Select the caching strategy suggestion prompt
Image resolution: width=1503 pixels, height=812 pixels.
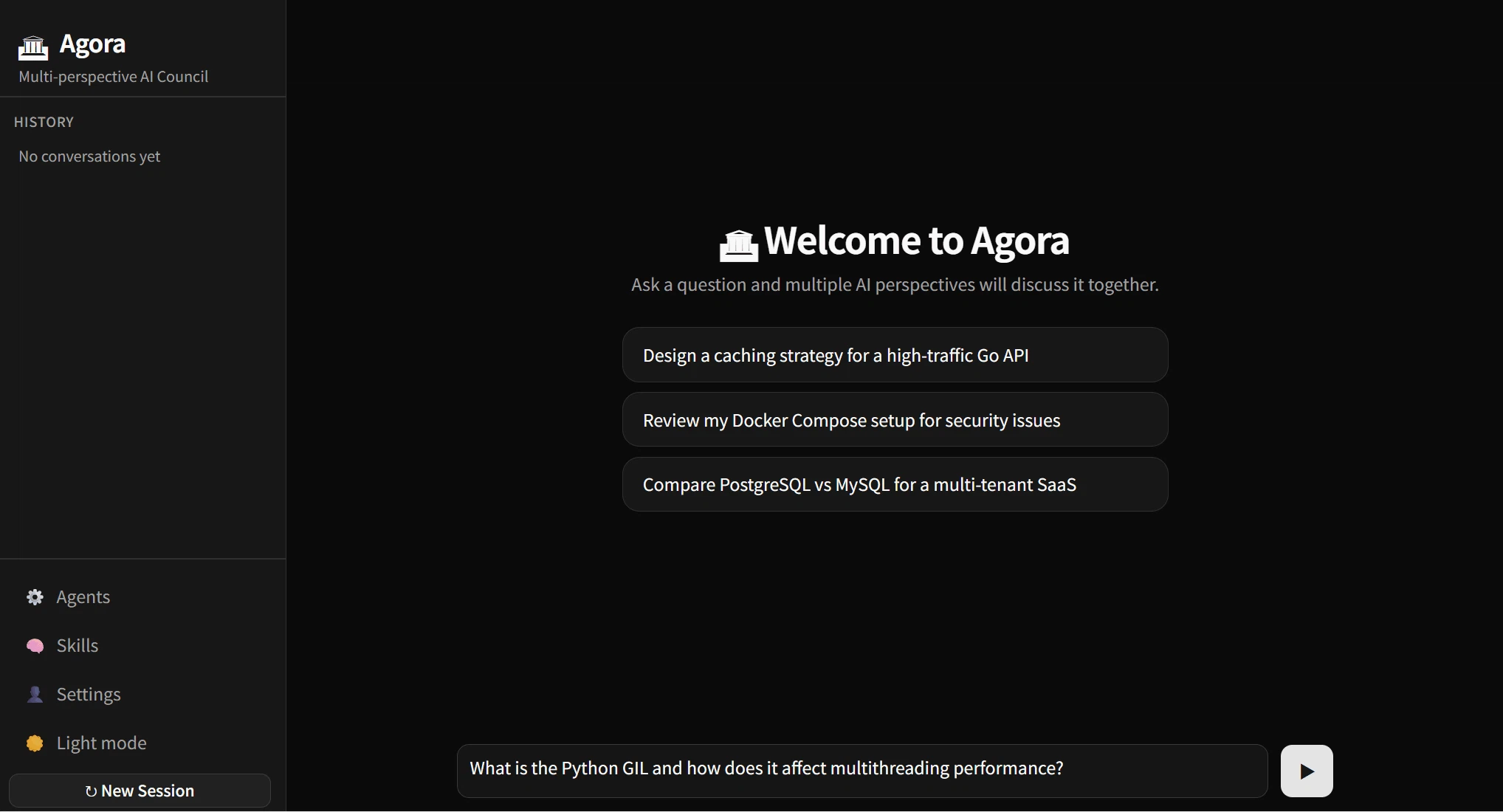(894, 354)
